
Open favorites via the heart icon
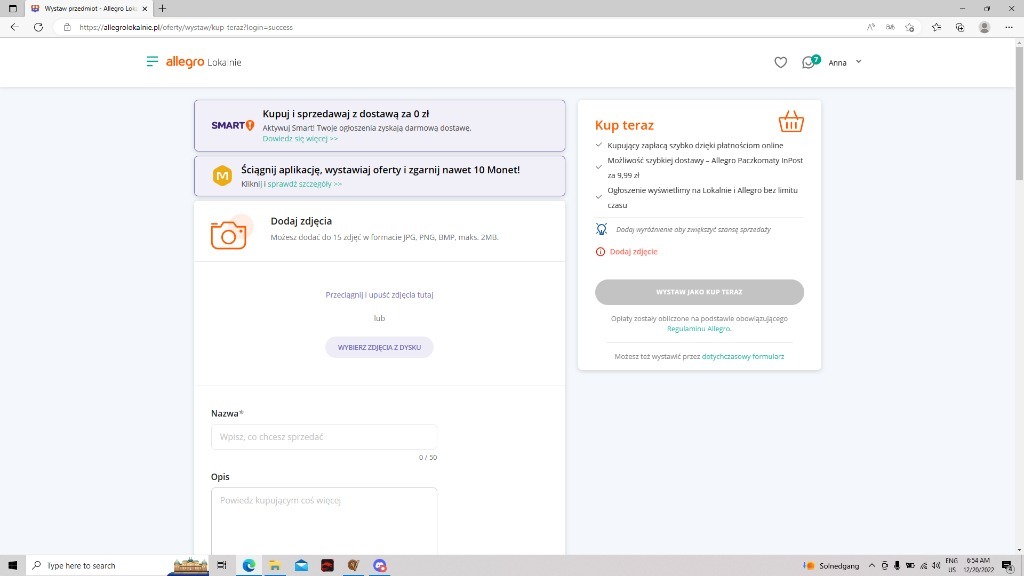[780, 62]
